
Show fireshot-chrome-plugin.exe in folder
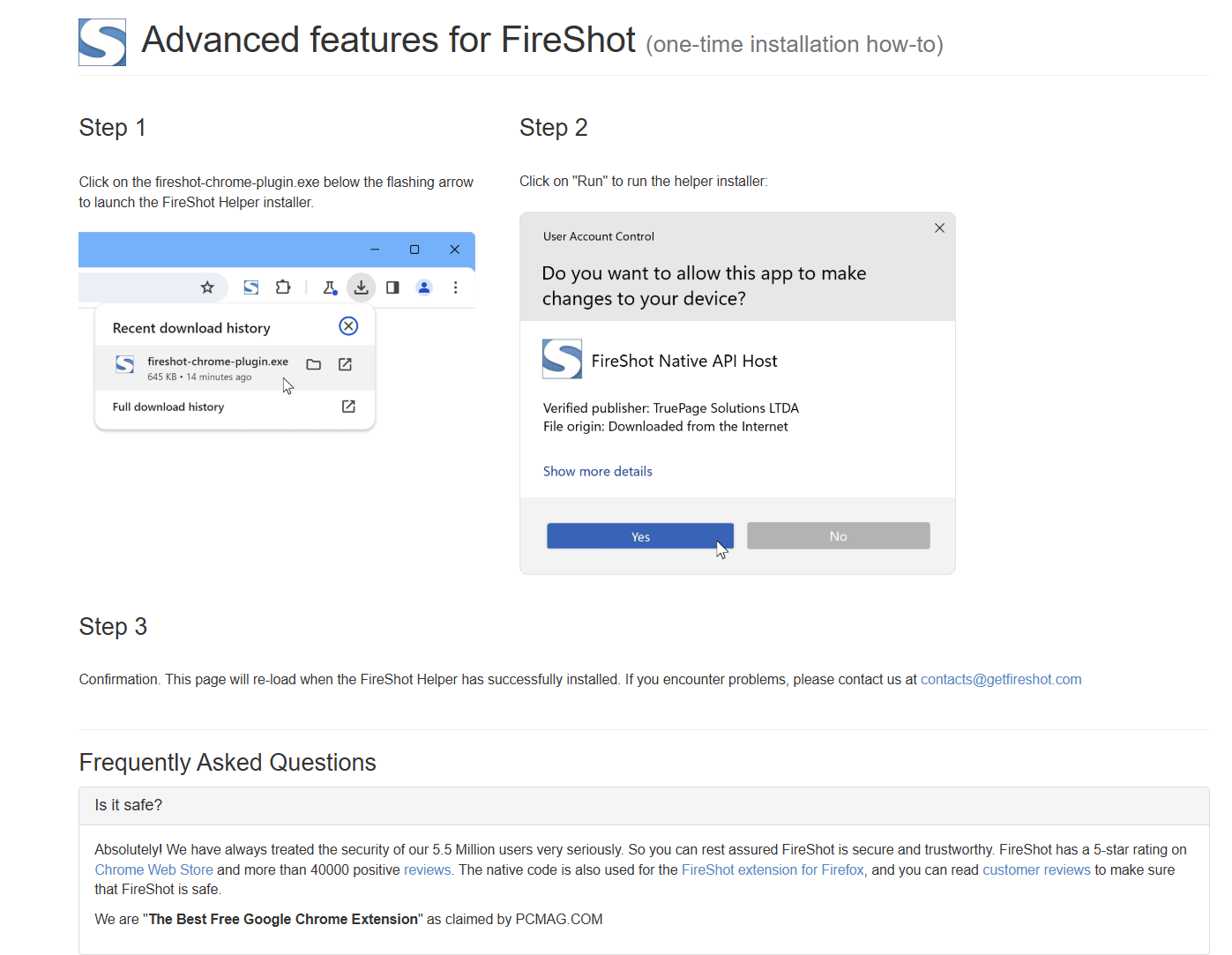pyautogui.click(x=313, y=364)
